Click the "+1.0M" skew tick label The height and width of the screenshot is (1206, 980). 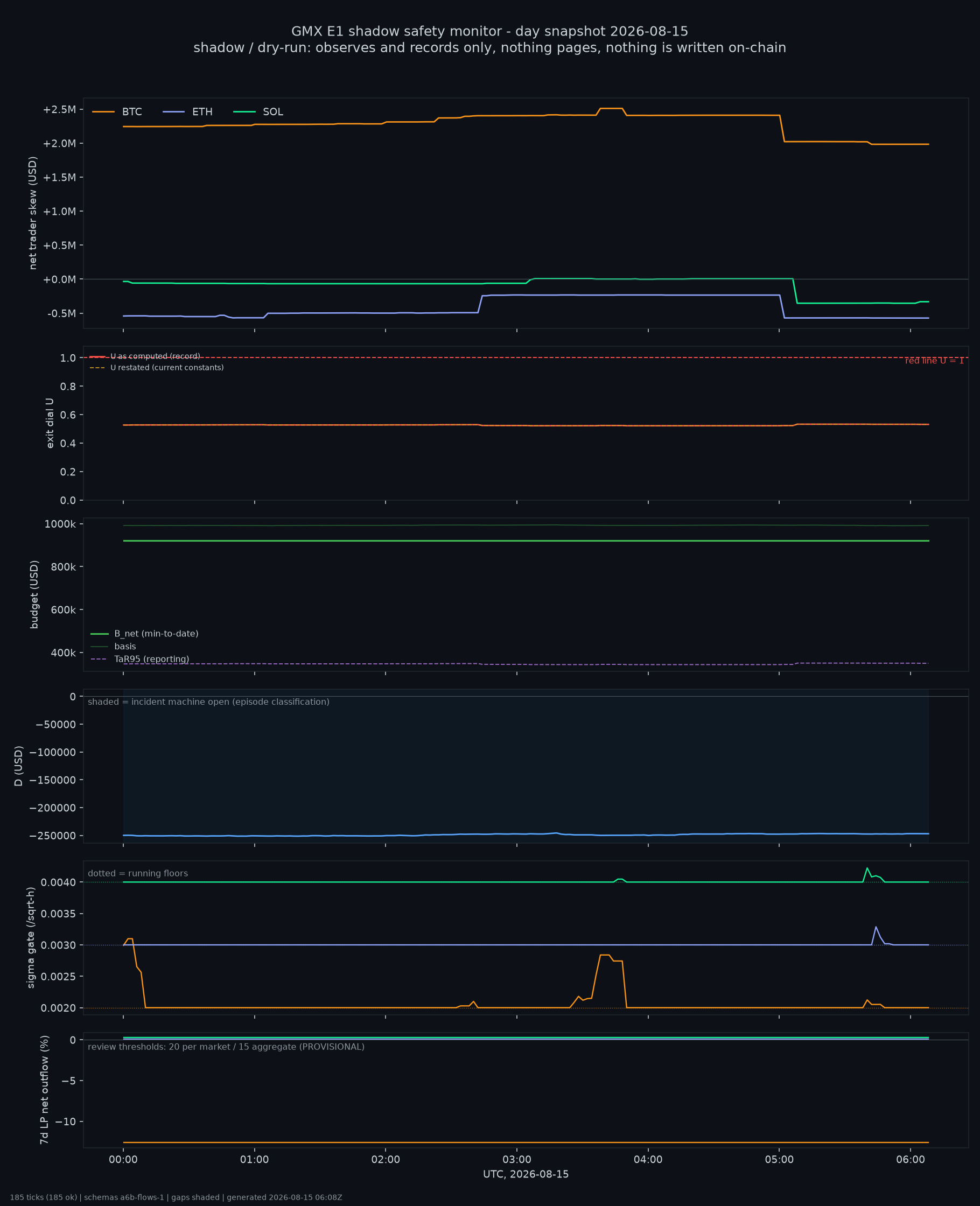click(59, 212)
